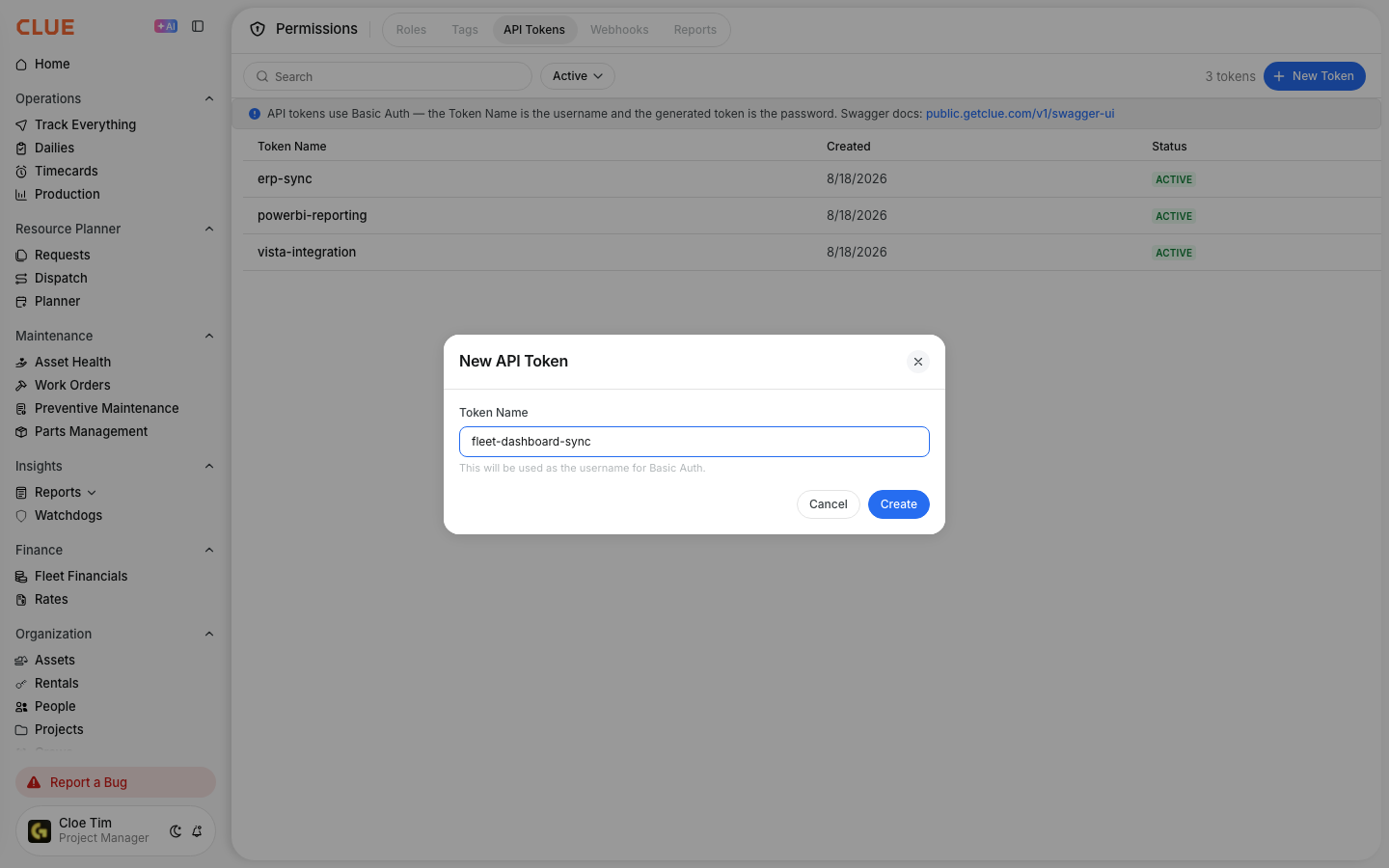Click the Permissions shield icon
Image resolution: width=1389 pixels, height=868 pixels.
258,29
